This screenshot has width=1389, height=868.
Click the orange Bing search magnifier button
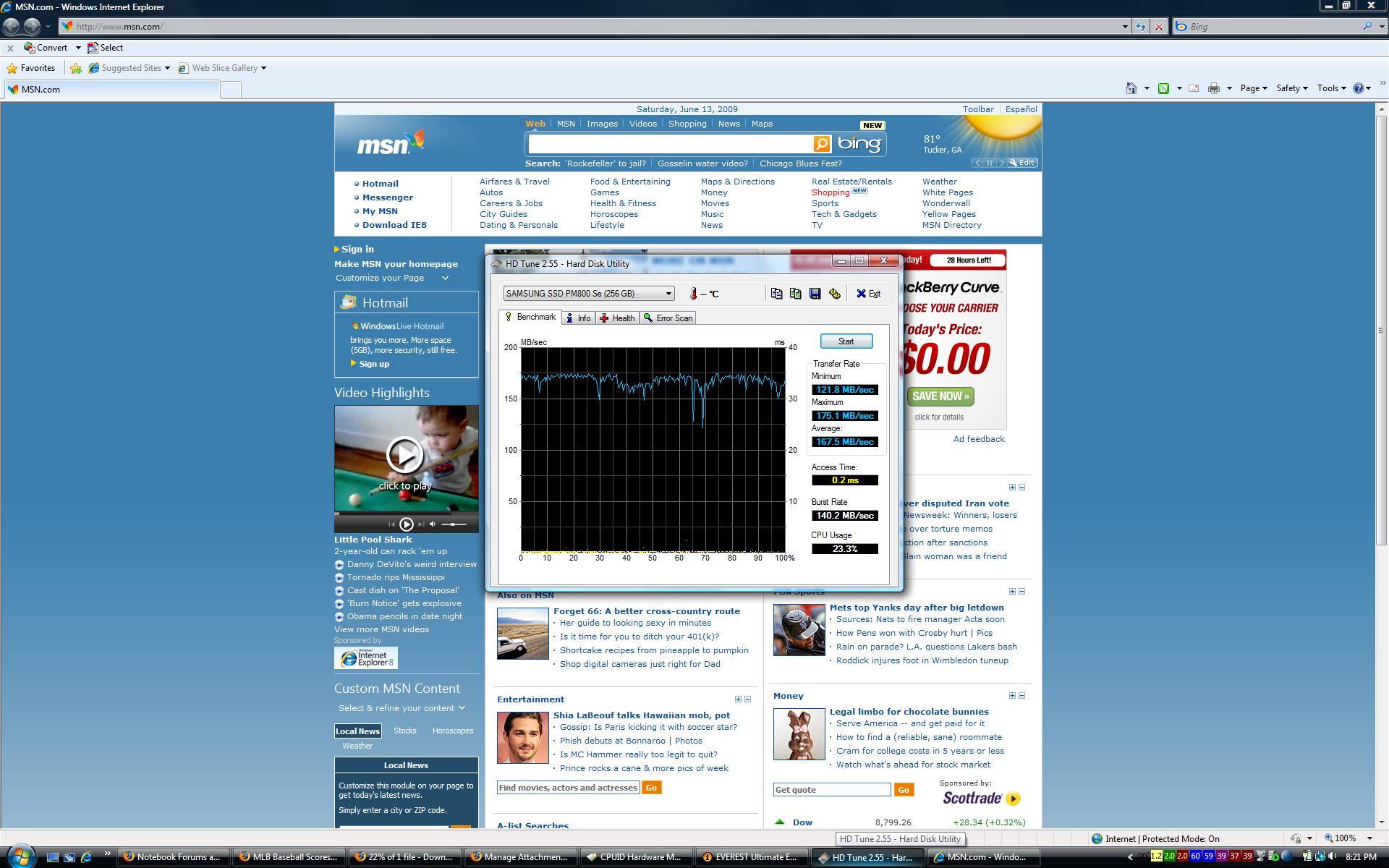tap(822, 144)
